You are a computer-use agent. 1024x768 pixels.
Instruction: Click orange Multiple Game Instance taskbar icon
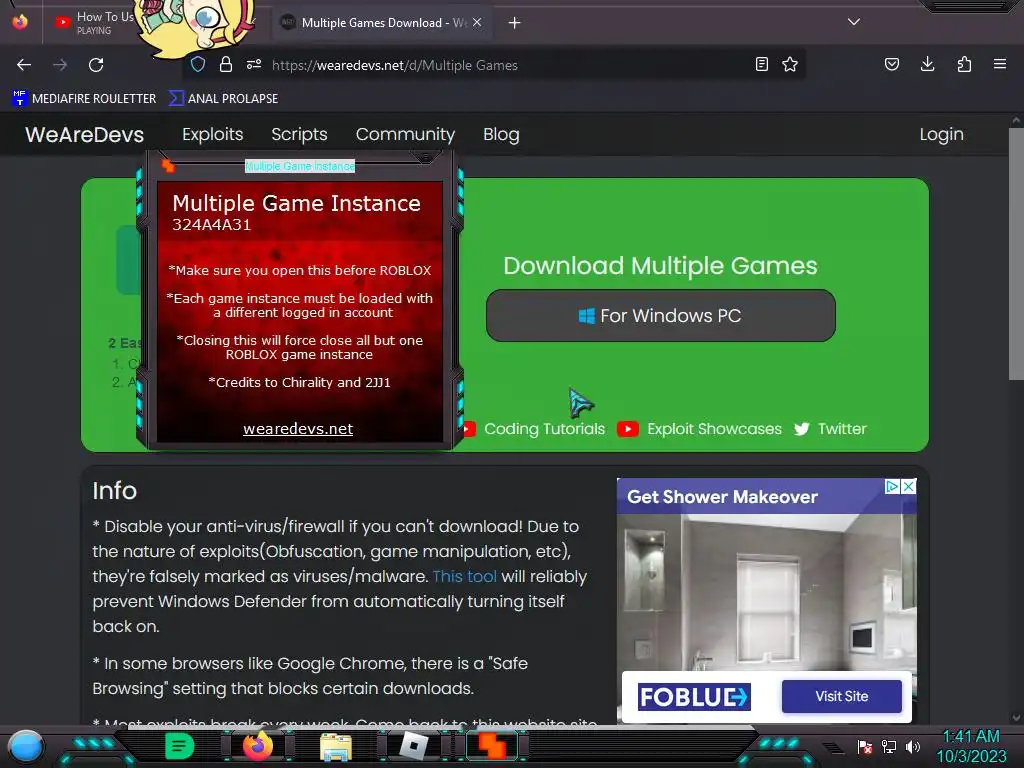[491, 746]
